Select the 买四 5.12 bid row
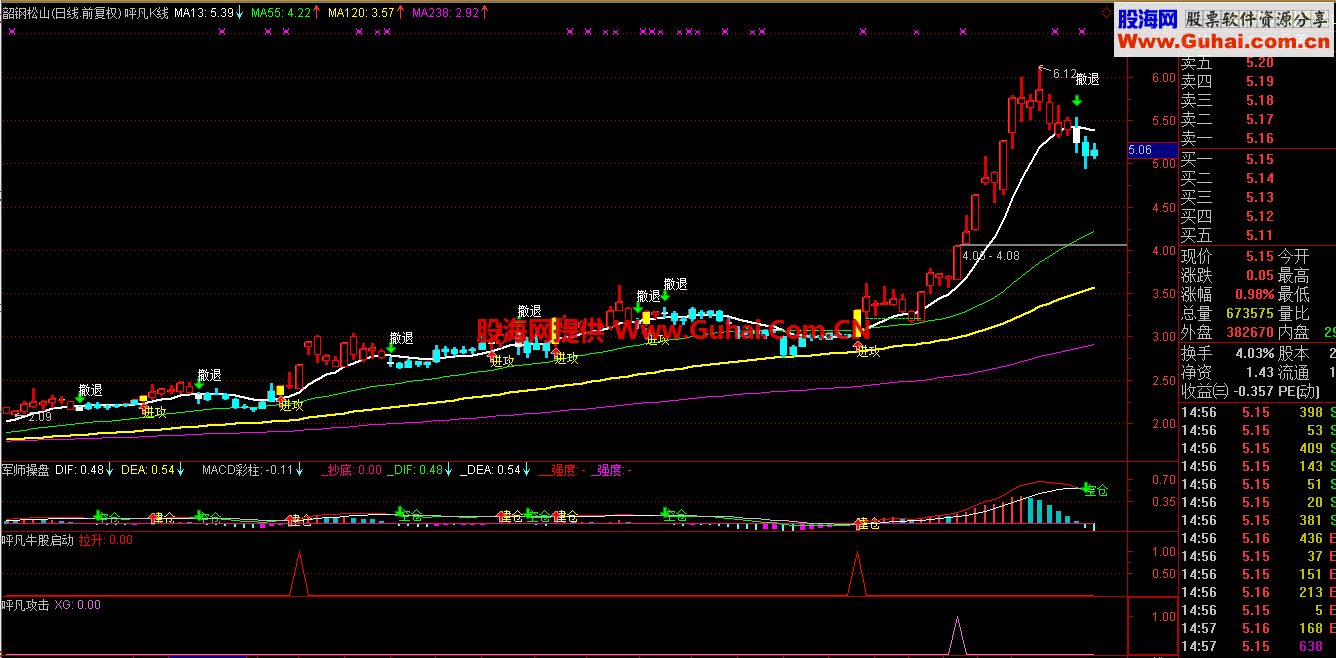1336x658 pixels. click(1257, 216)
